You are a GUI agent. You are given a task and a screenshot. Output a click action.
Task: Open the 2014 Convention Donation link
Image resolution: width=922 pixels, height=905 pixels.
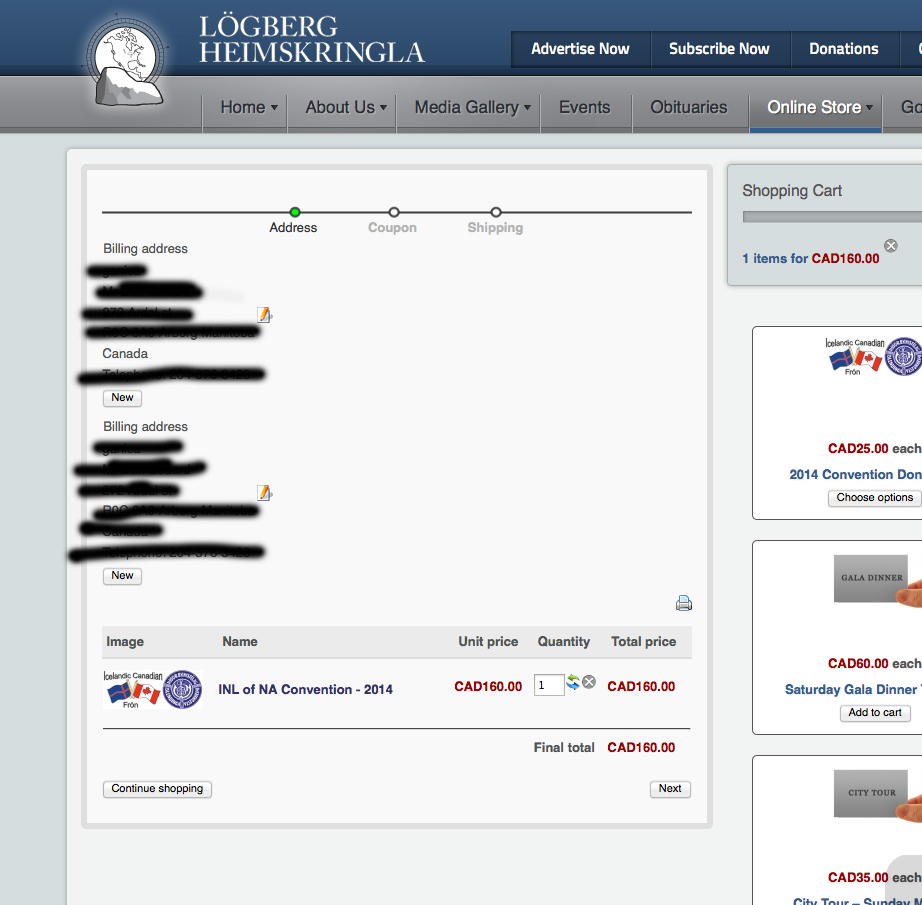(855, 475)
